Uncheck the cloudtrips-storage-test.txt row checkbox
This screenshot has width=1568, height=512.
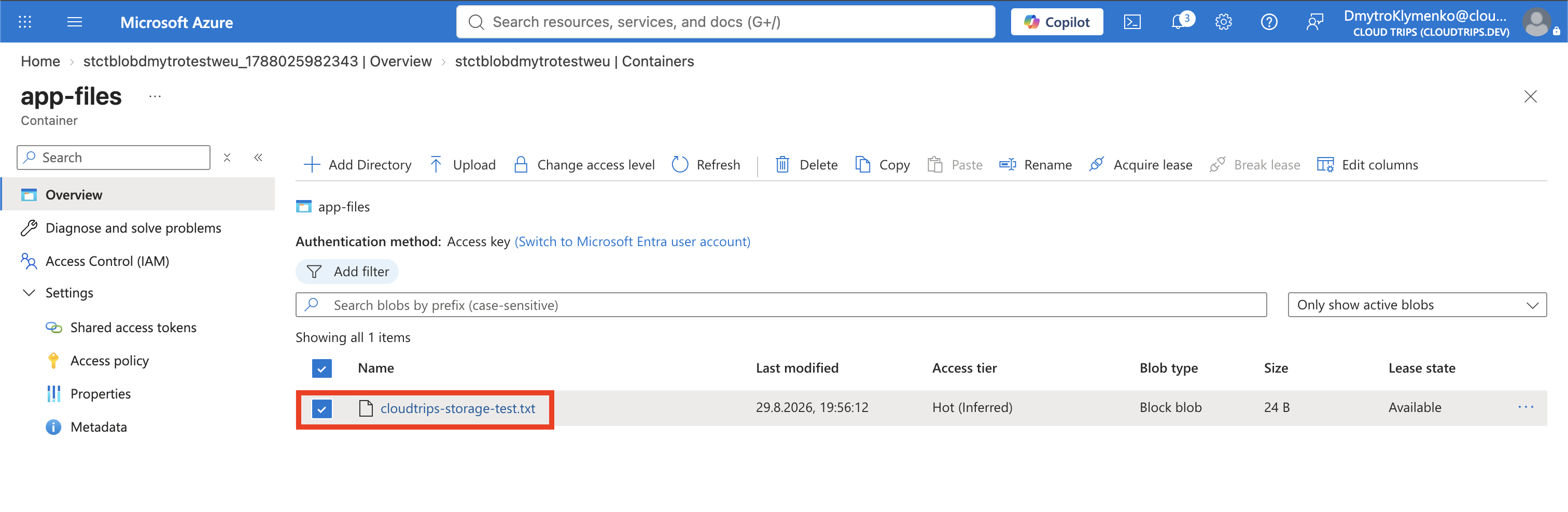coord(321,409)
